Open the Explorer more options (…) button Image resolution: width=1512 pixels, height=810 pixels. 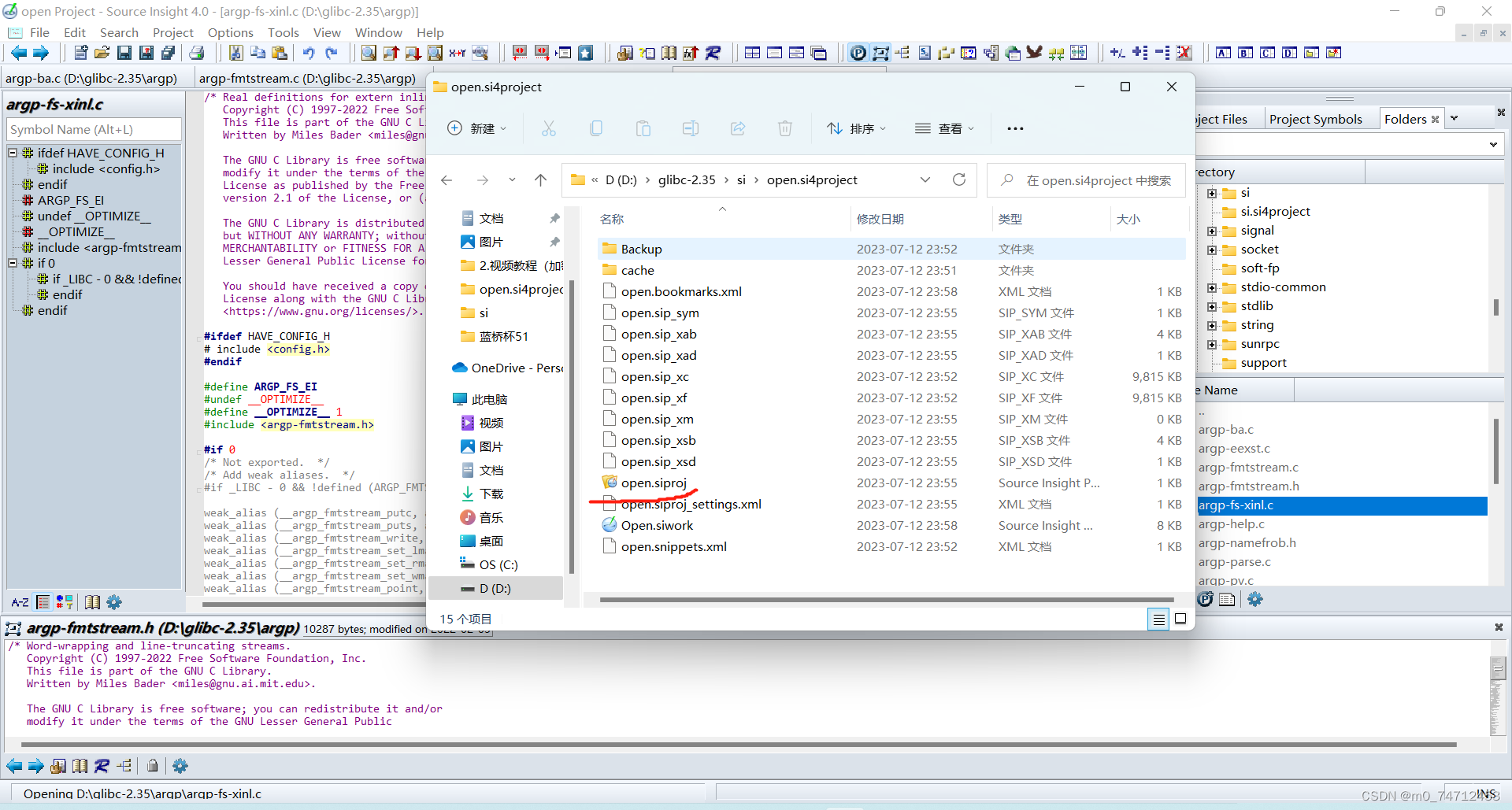click(x=1015, y=128)
